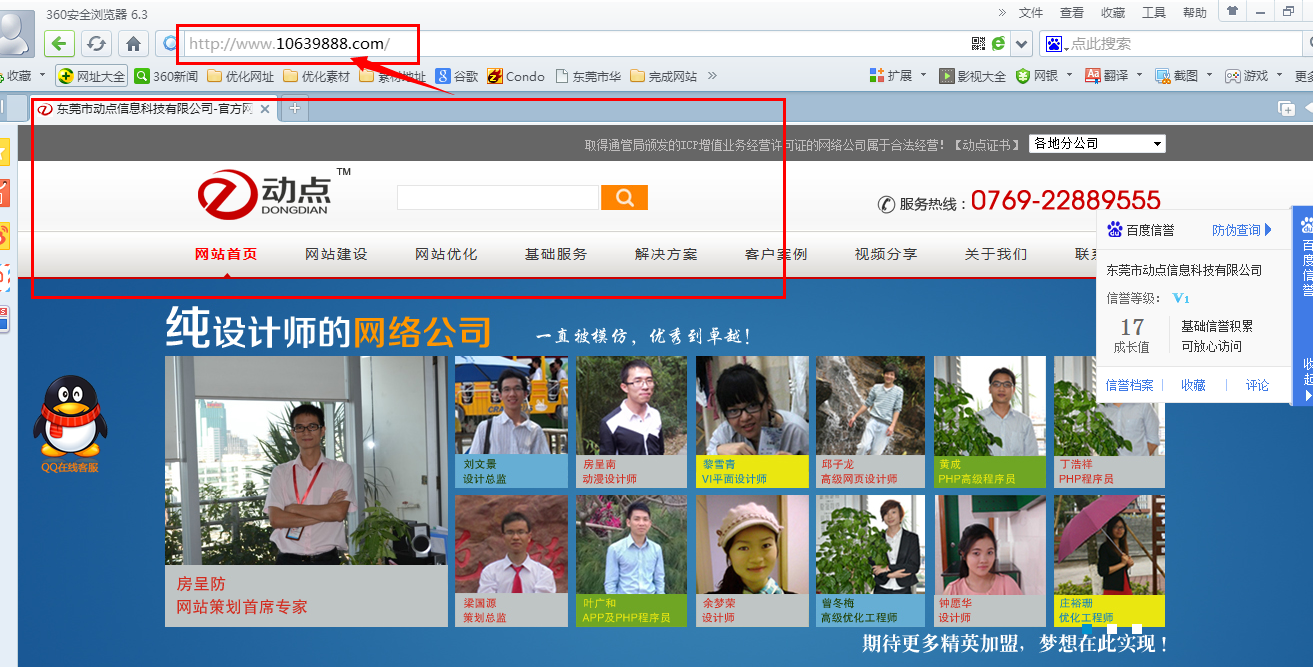Open the 优化网址 bookmark folder
The width and height of the screenshot is (1313, 667).
tap(240, 76)
